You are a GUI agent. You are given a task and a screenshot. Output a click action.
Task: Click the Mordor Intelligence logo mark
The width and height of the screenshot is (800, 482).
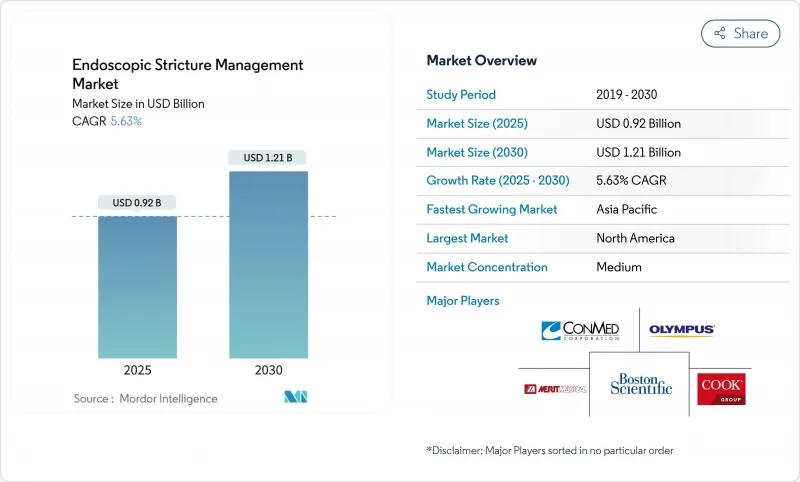(x=295, y=398)
